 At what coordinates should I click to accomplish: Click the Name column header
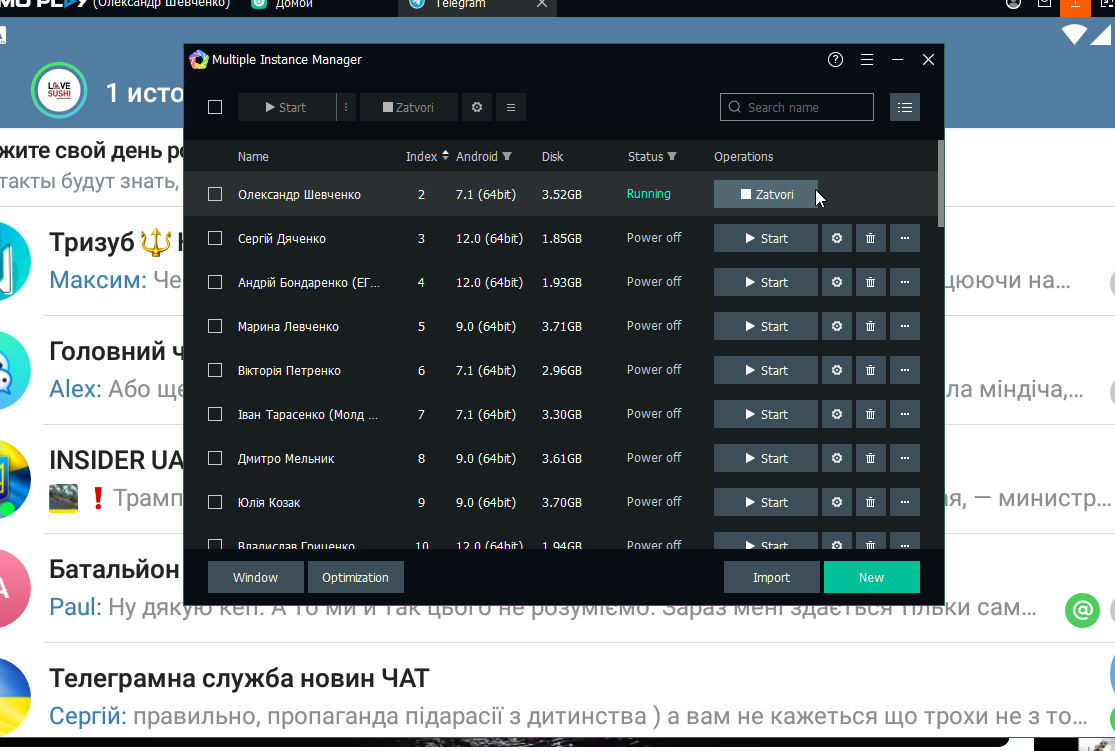coord(253,156)
